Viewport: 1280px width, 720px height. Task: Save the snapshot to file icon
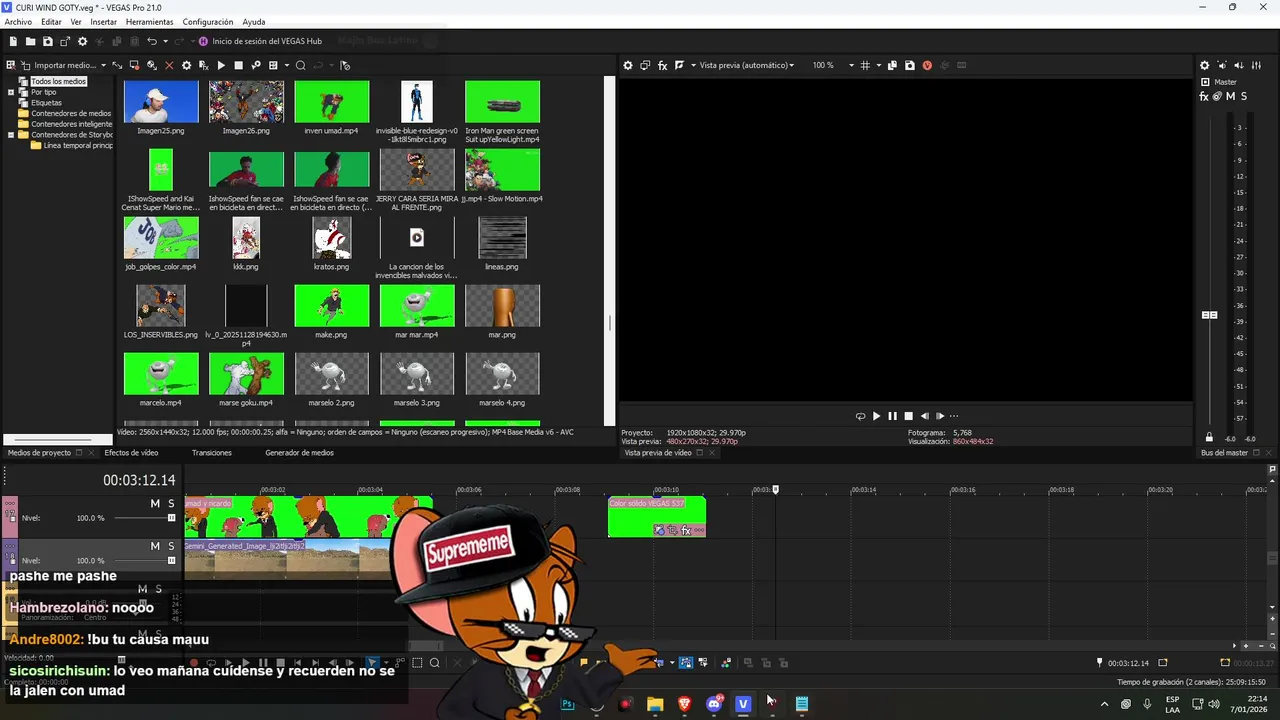909,65
